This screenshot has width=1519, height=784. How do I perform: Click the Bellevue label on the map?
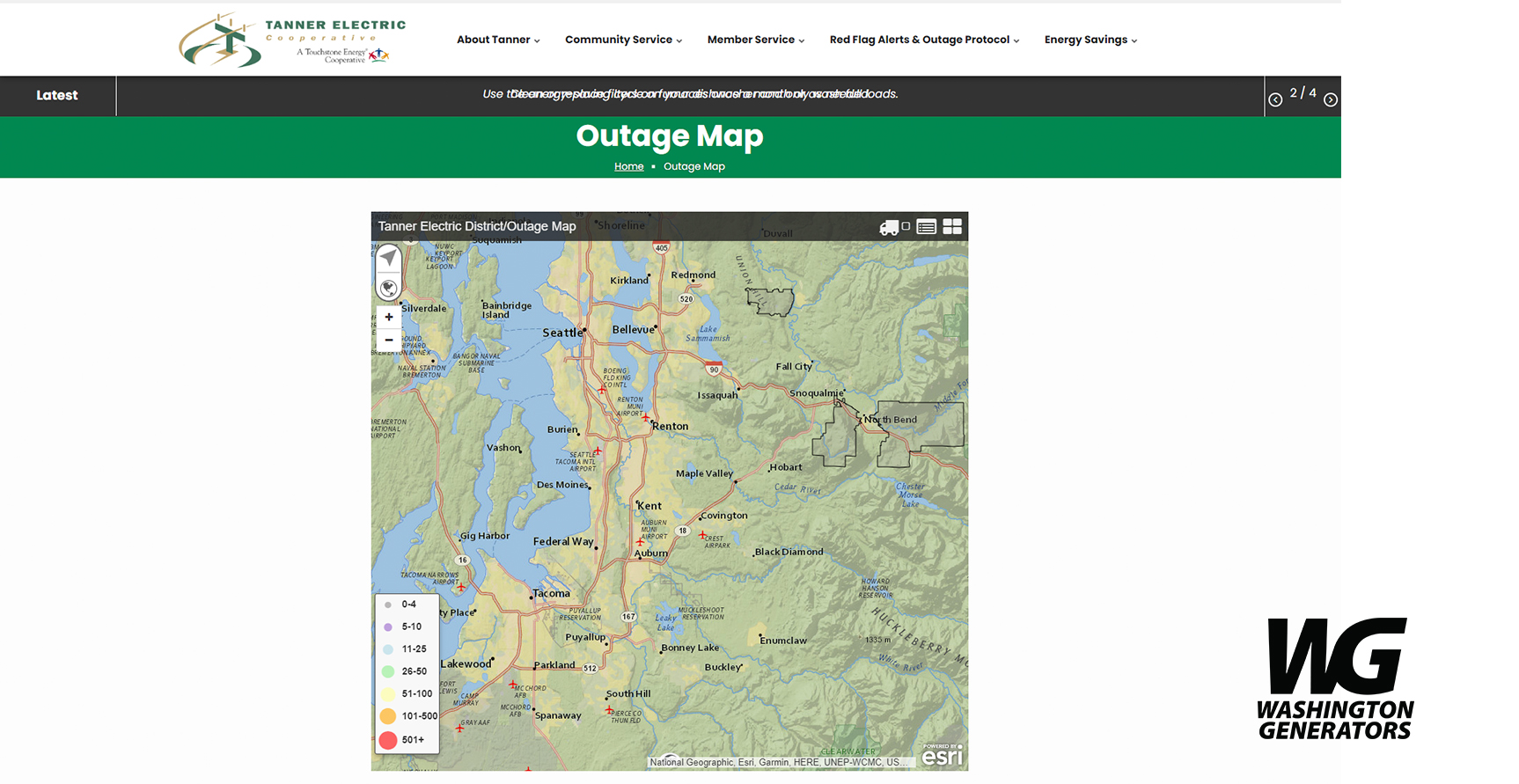click(634, 329)
